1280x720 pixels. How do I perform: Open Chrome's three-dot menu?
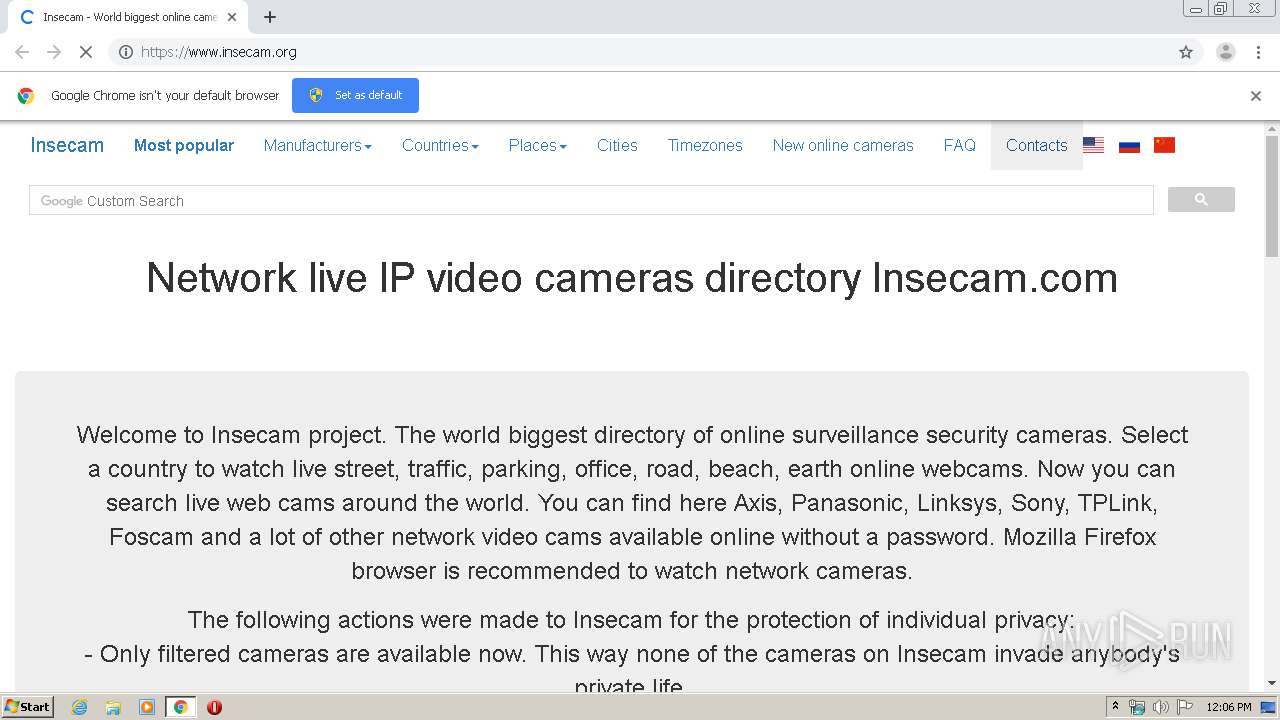click(x=1259, y=52)
